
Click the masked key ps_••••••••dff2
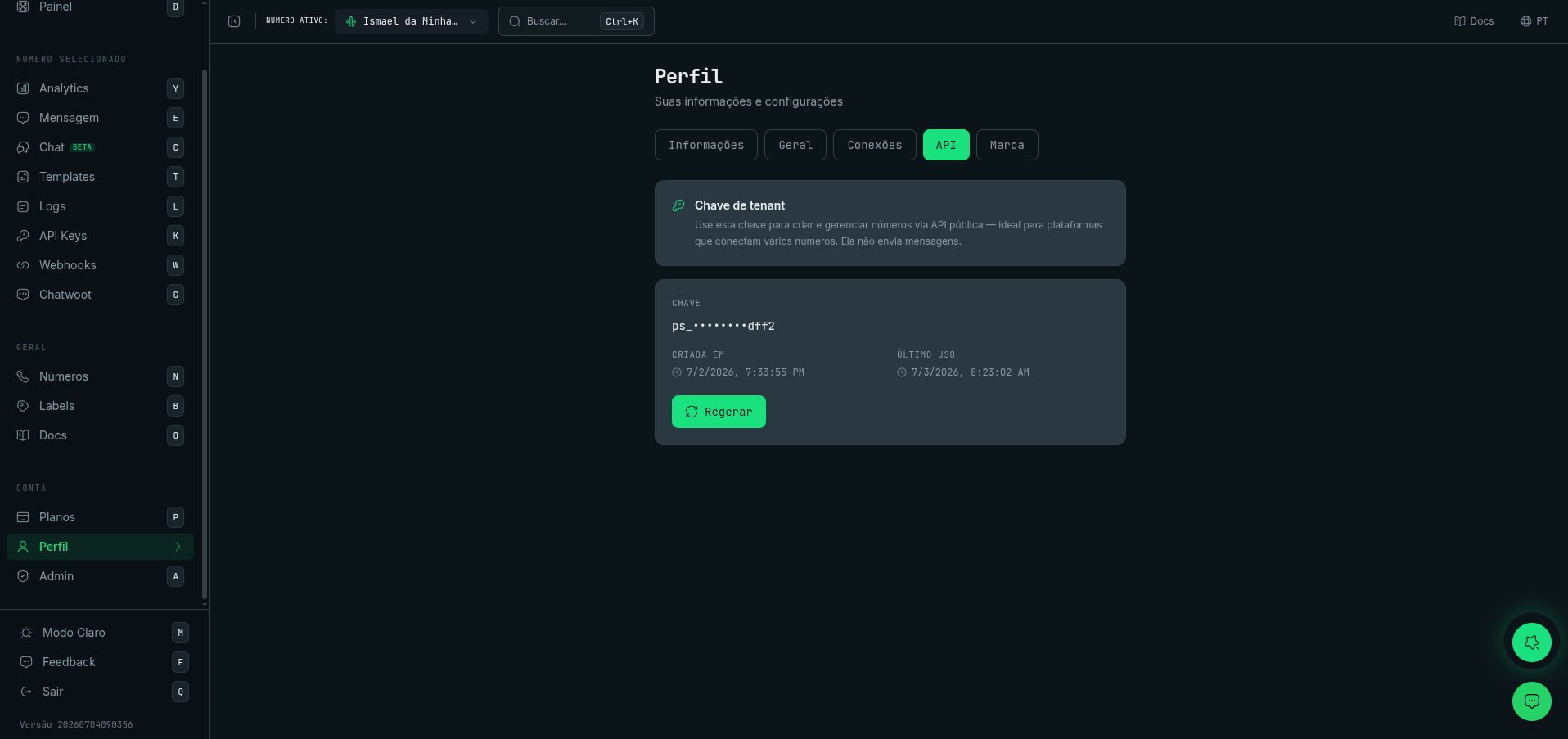pos(723,326)
